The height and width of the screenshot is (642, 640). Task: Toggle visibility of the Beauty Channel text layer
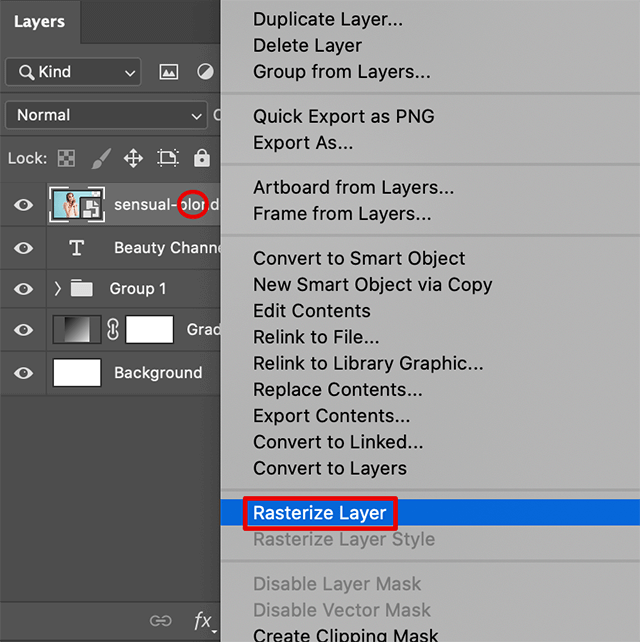pos(23,248)
